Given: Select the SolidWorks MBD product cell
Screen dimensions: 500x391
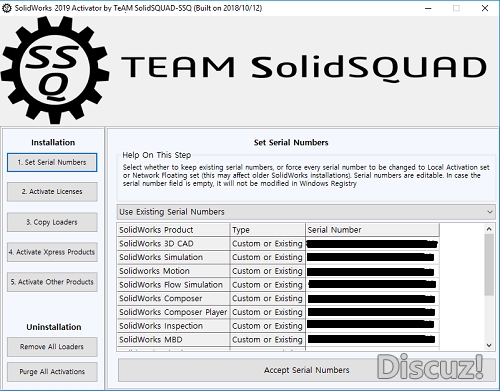Looking at the screenshot, I should 173,339.
